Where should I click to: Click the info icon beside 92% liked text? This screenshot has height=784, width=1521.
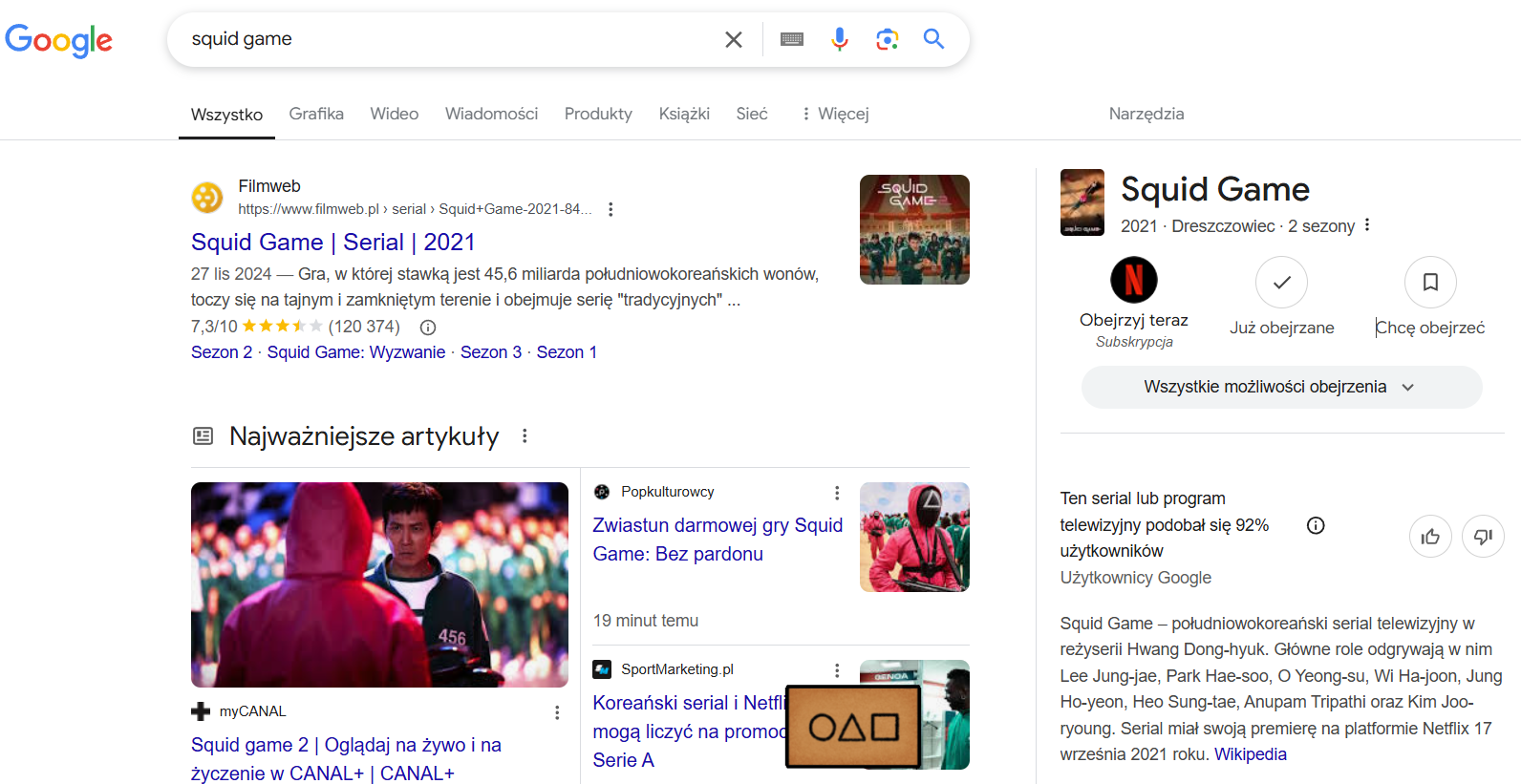1316,525
